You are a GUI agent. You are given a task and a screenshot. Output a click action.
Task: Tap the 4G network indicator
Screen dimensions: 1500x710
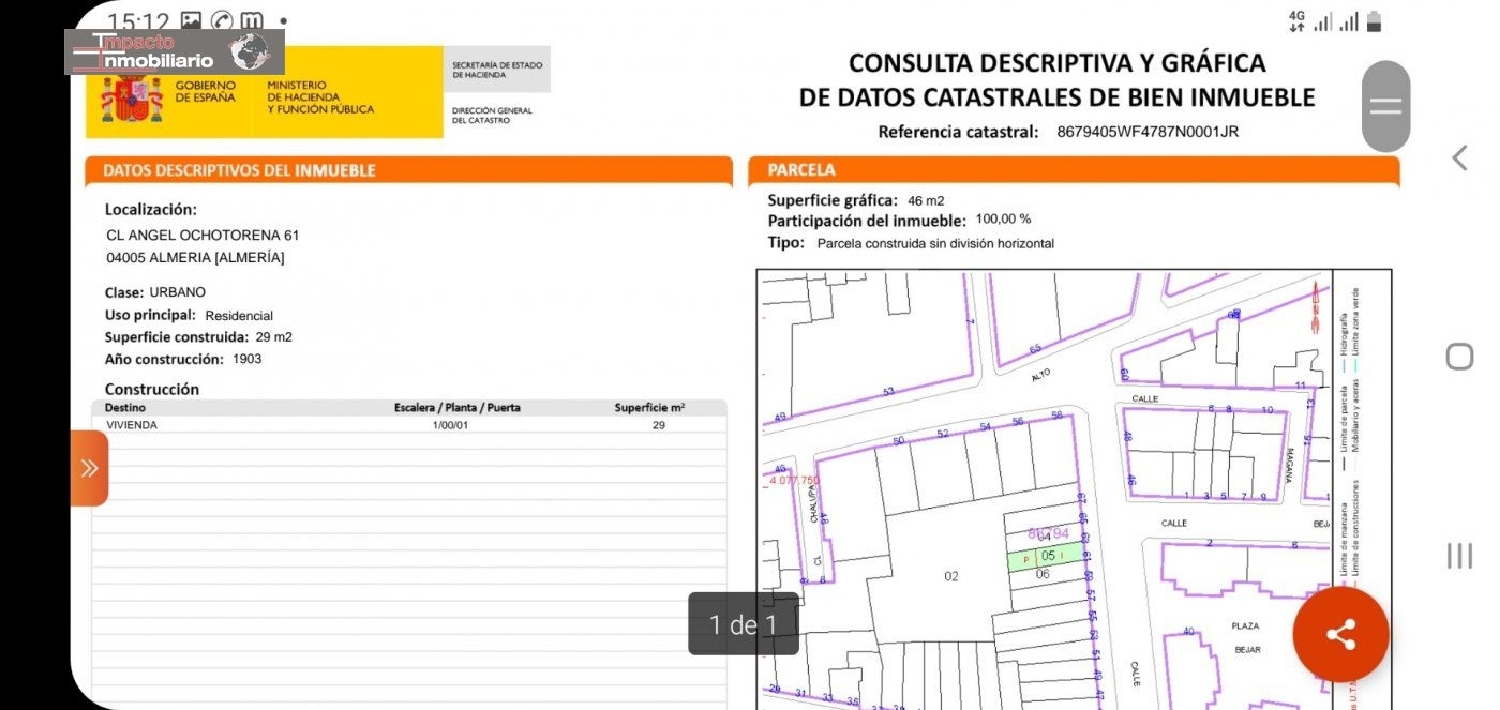(x=1297, y=22)
